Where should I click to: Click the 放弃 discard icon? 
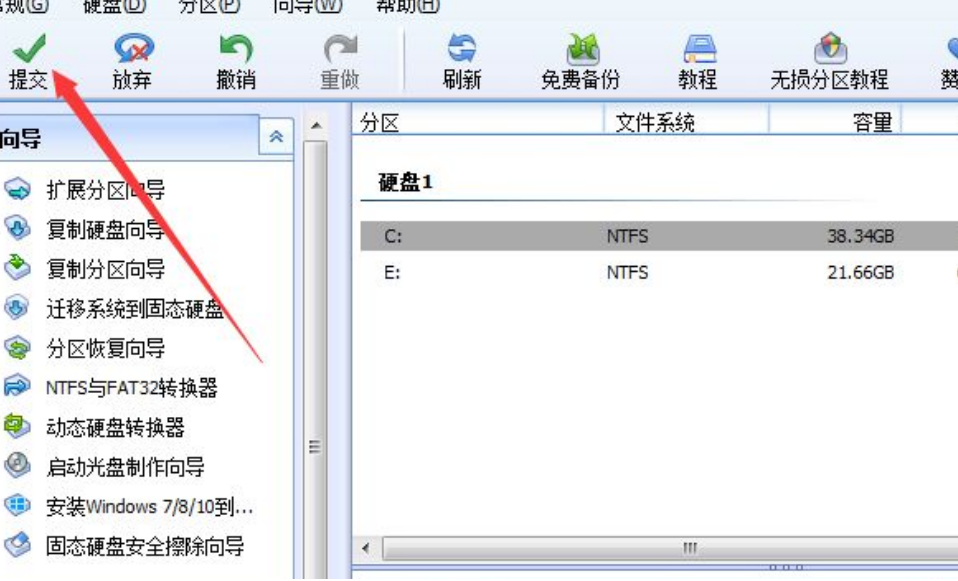[x=133, y=48]
